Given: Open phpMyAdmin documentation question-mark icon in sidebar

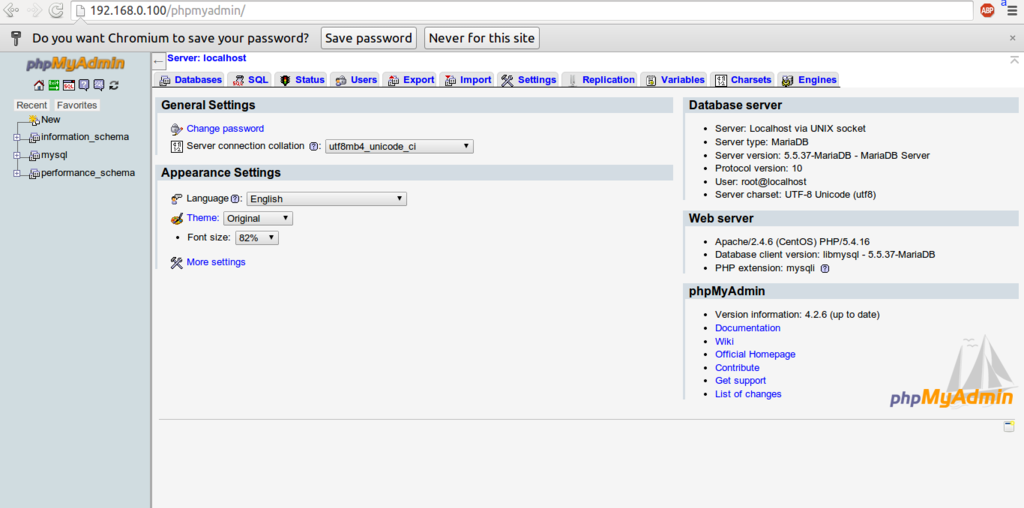Looking at the screenshot, I should click(84, 85).
